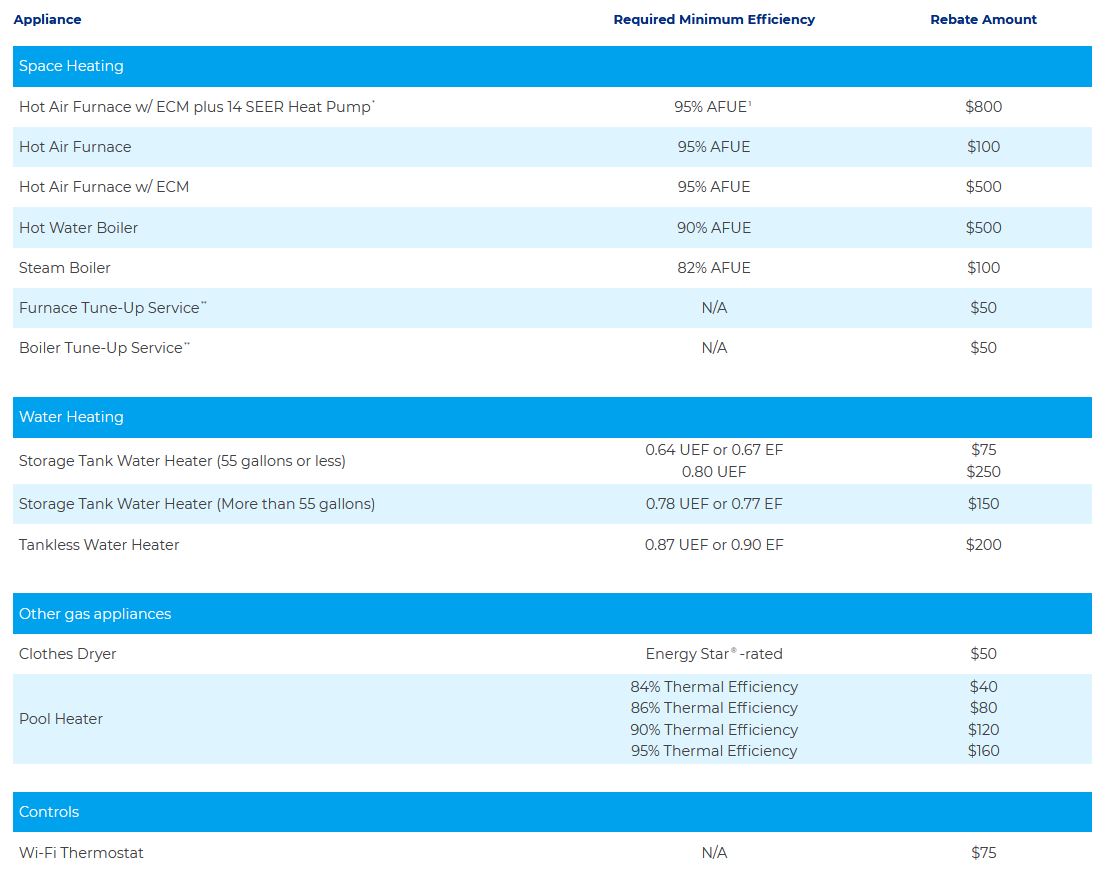This screenshot has height=875, width=1106.
Task: Select the Pool Heater appliance label
Action: point(61,719)
